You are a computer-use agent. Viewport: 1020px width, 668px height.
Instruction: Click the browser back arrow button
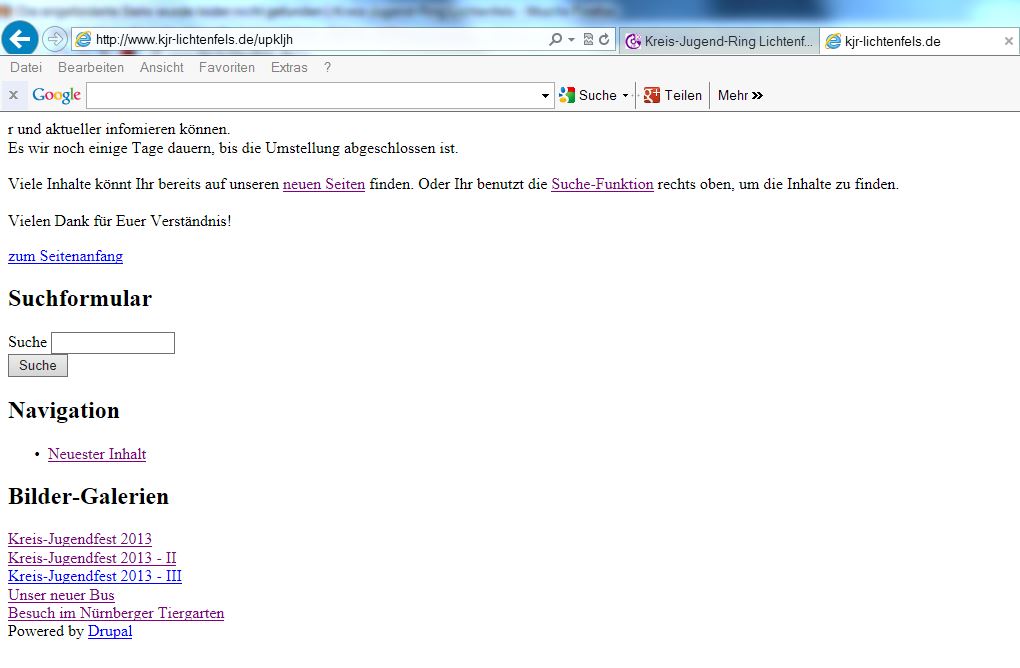(x=21, y=40)
